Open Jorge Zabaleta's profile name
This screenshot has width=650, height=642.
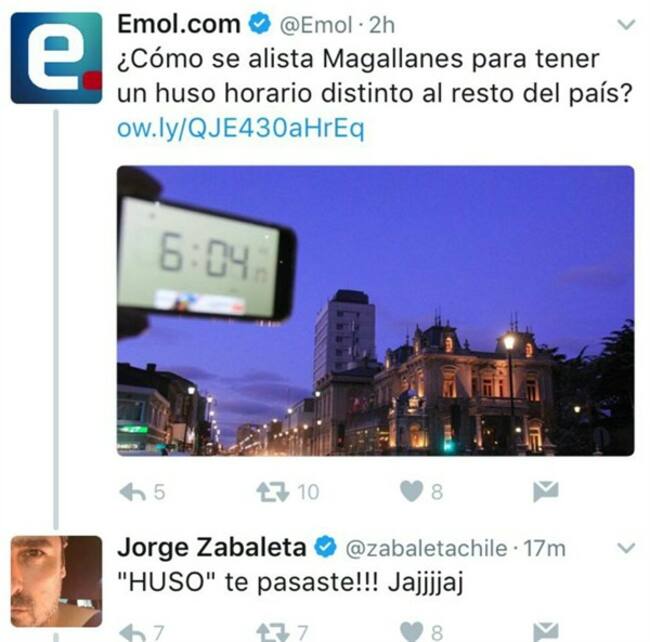coord(211,548)
